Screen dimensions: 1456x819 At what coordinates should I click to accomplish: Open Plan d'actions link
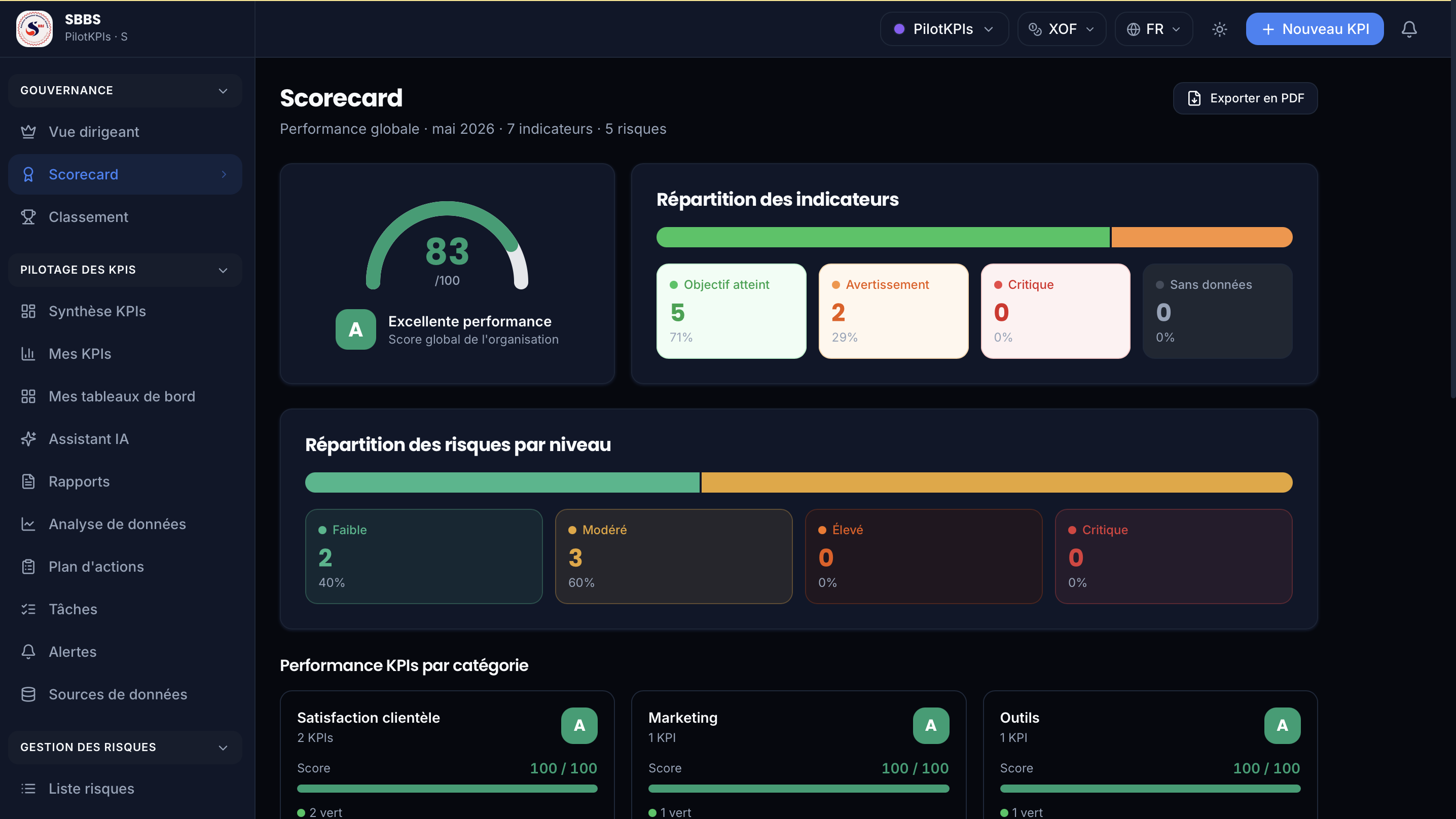(125, 567)
